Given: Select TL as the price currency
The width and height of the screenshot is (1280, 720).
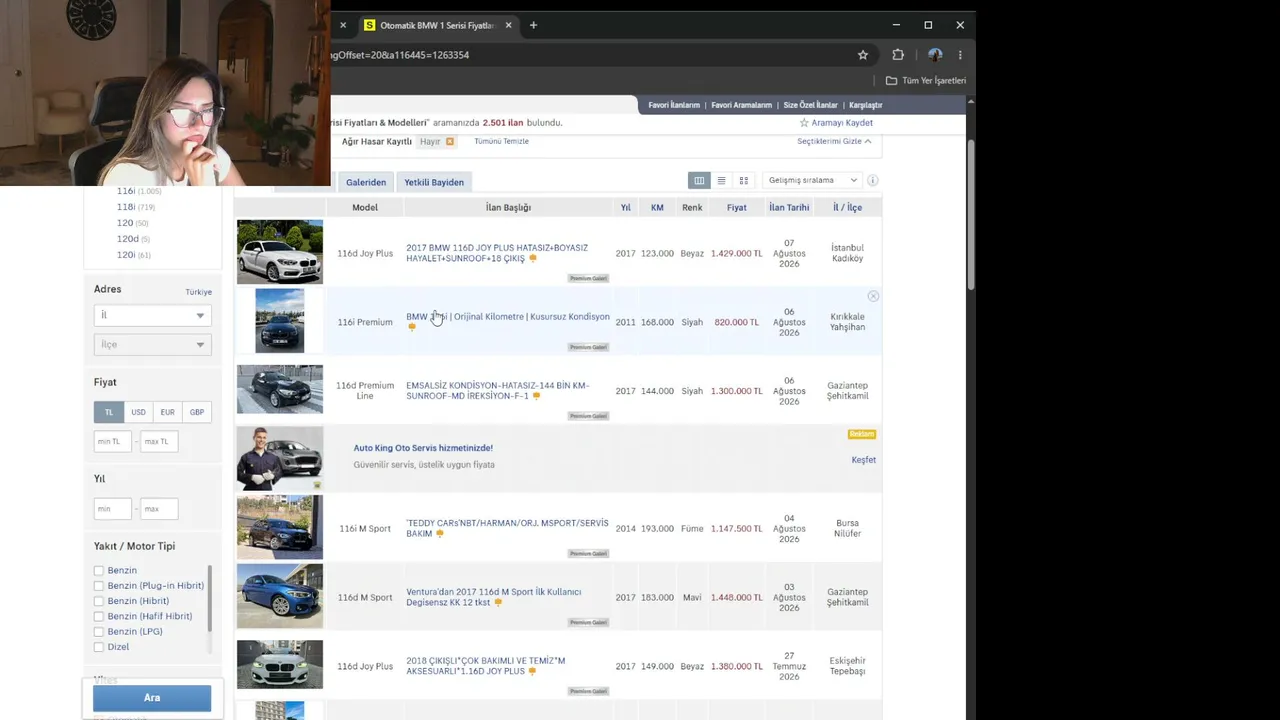Looking at the screenshot, I should (x=109, y=412).
